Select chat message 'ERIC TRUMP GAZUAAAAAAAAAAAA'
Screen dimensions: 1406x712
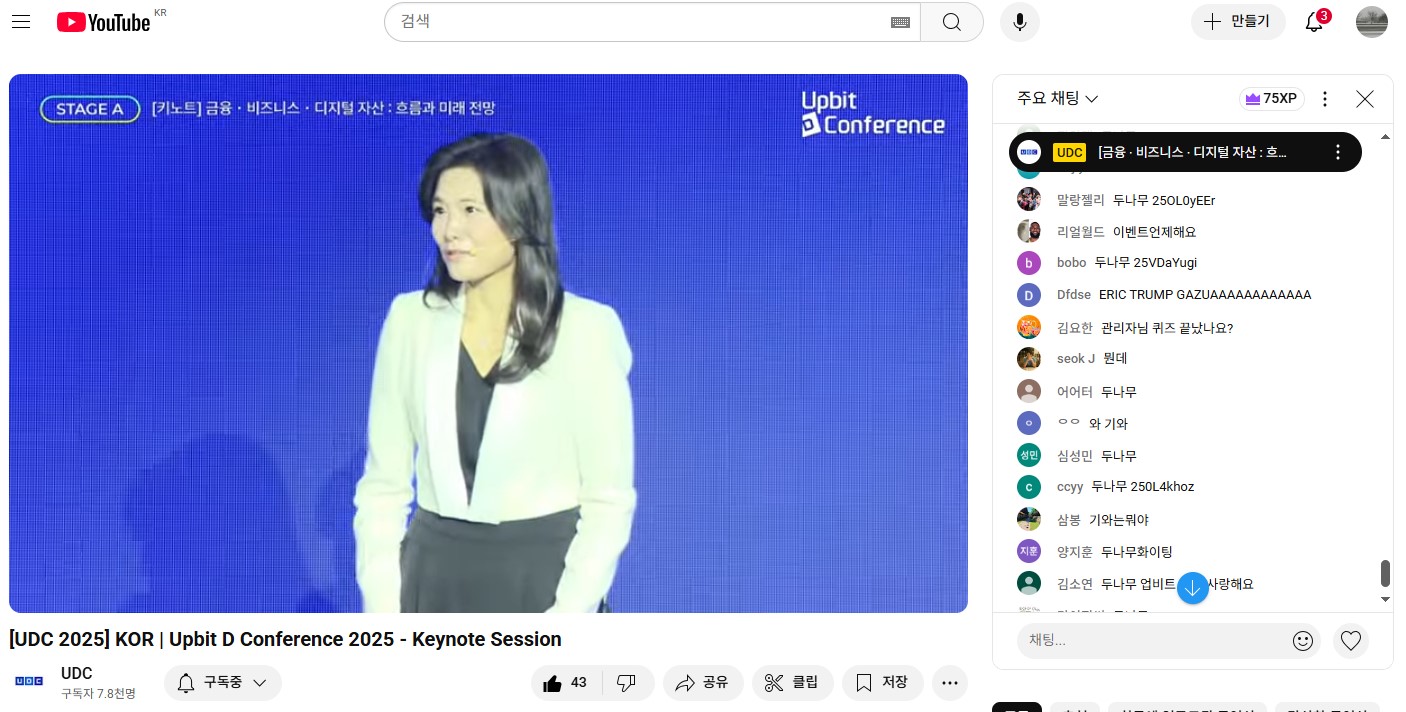(x=1205, y=295)
